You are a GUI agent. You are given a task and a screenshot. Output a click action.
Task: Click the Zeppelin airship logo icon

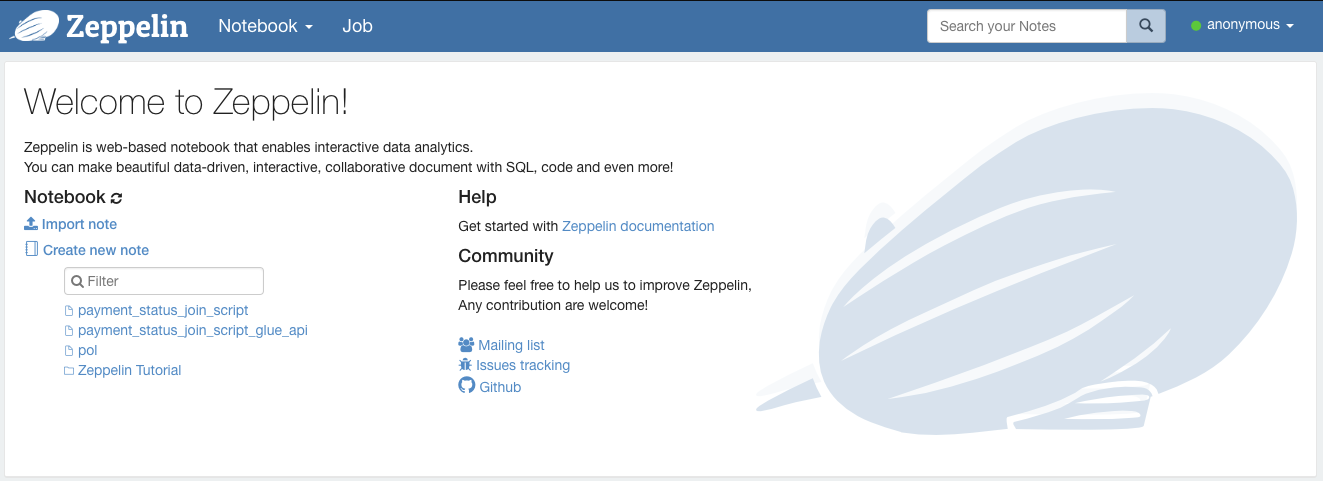(x=33, y=26)
